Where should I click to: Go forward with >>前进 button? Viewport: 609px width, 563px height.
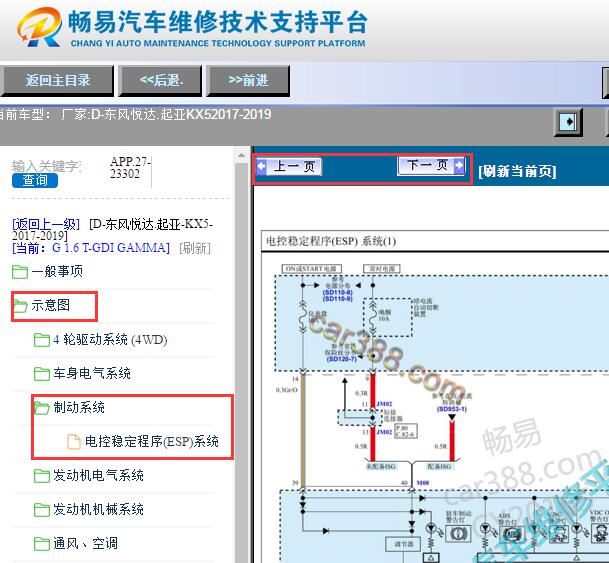coord(248,81)
